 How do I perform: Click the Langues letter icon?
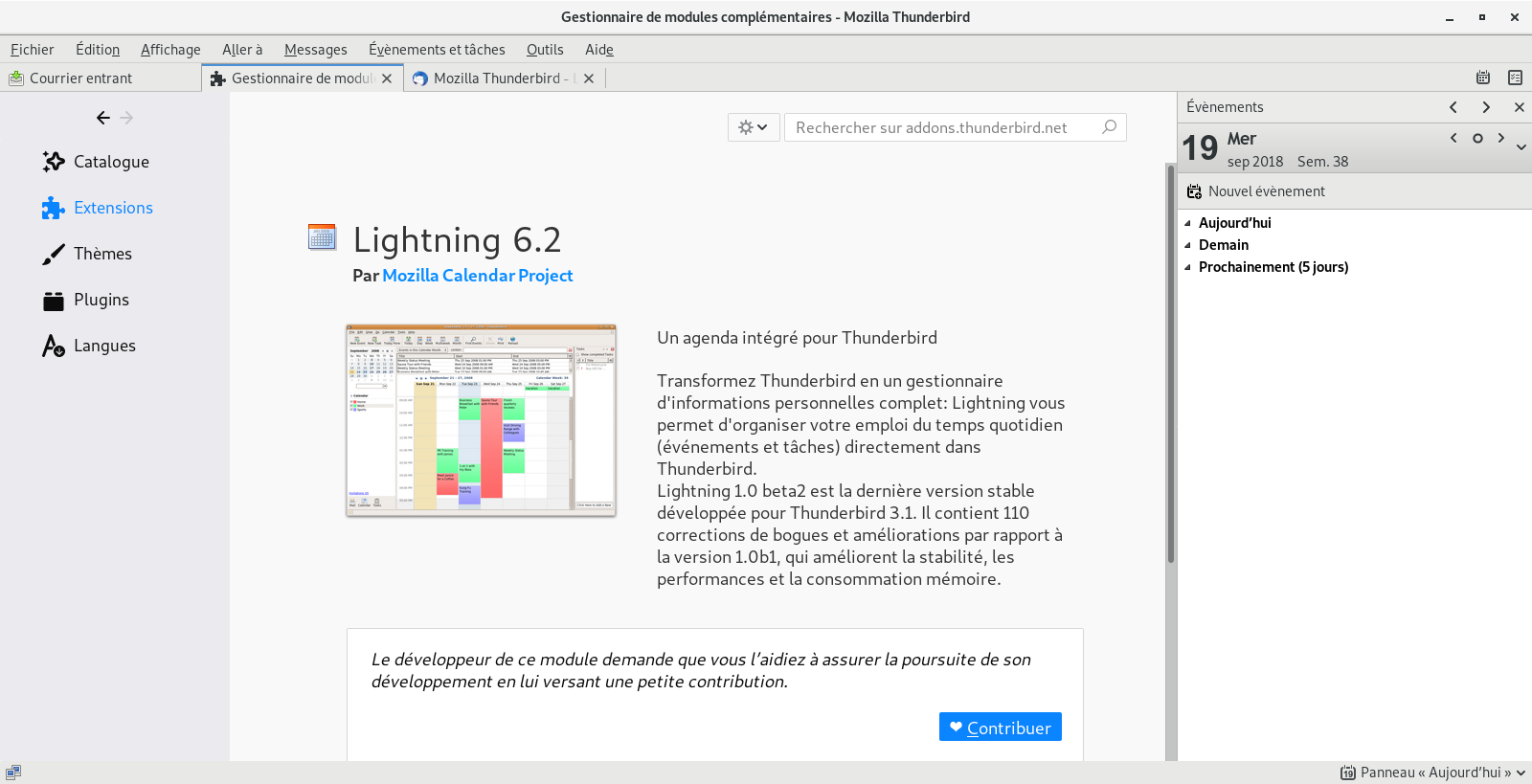[54, 346]
